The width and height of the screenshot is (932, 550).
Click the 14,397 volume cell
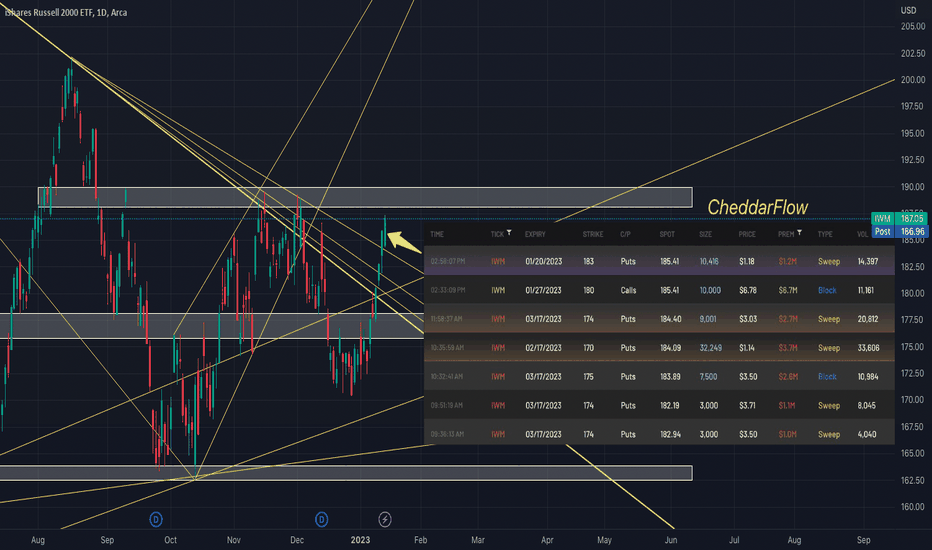click(x=867, y=262)
